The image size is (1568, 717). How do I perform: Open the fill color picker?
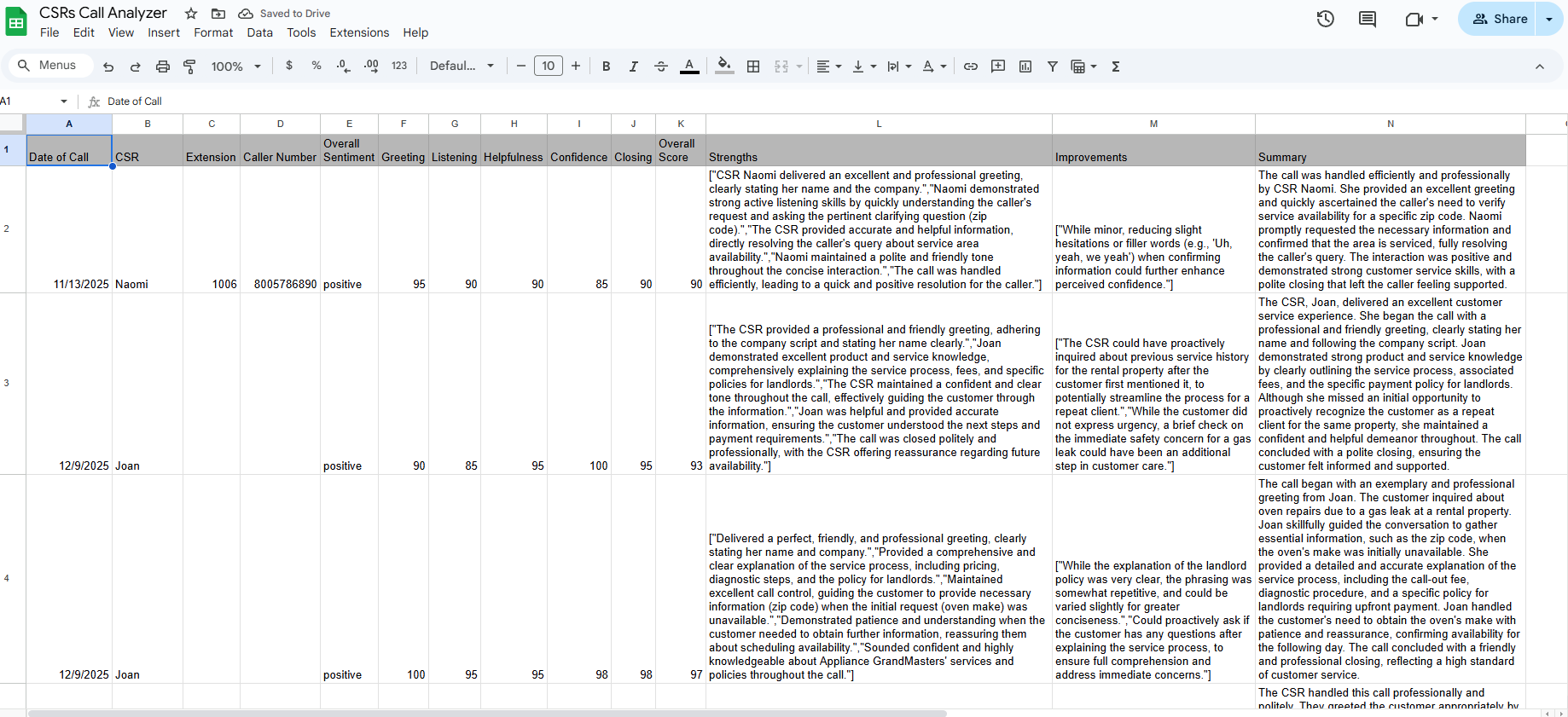(x=724, y=66)
